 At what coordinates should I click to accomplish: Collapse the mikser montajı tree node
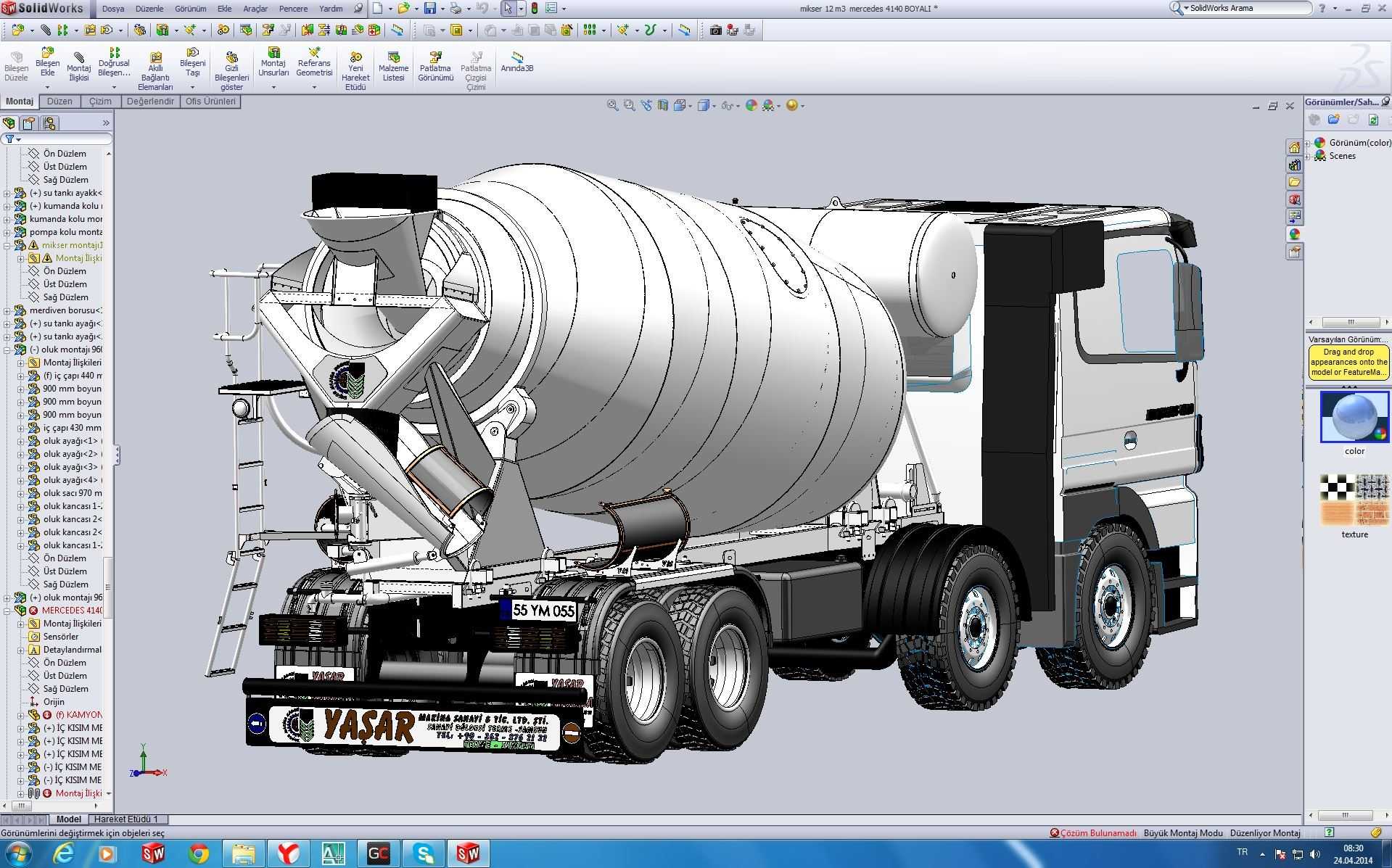click(7, 245)
